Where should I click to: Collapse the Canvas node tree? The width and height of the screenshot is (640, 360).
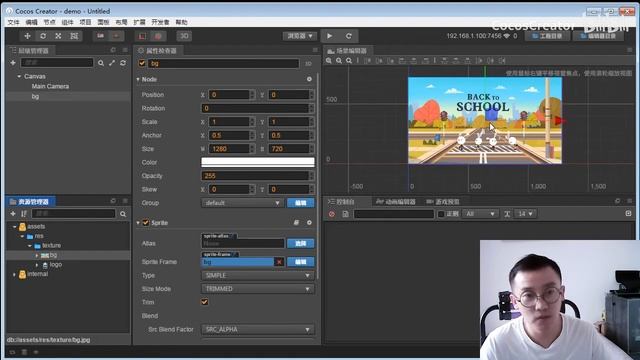pos(19,76)
